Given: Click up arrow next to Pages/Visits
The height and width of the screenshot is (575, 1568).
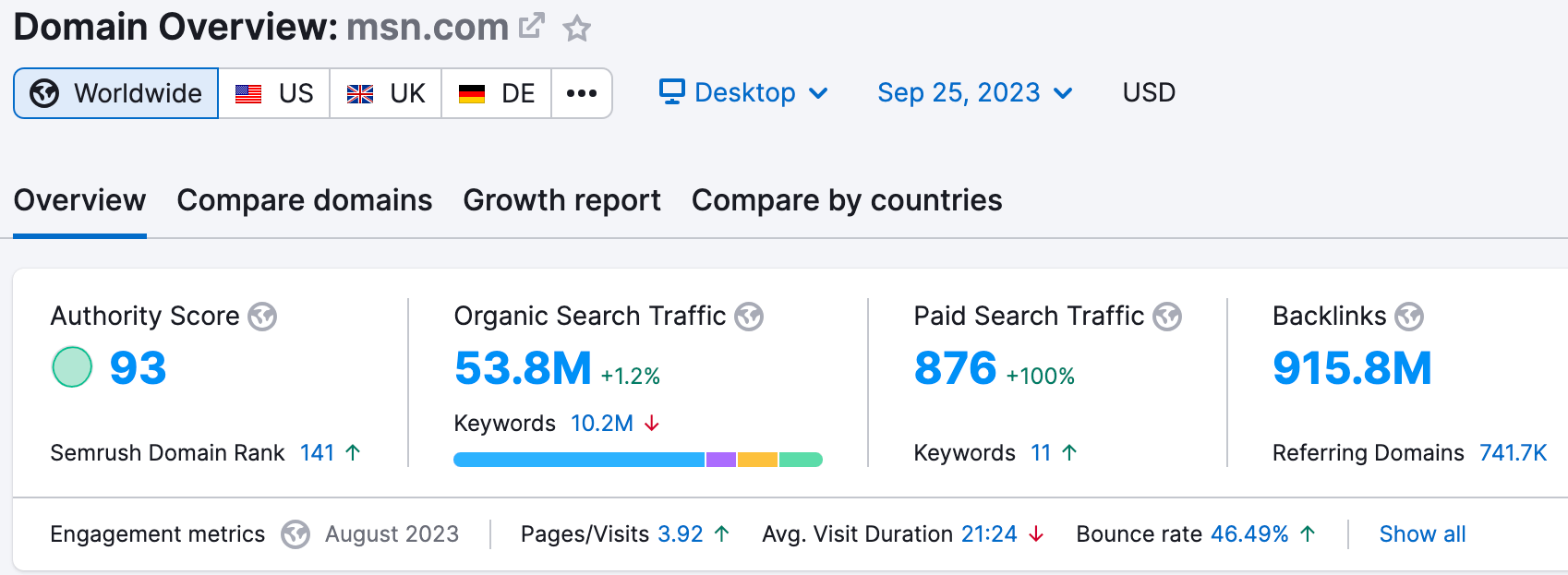Looking at the screenshot, I should 722,533.
